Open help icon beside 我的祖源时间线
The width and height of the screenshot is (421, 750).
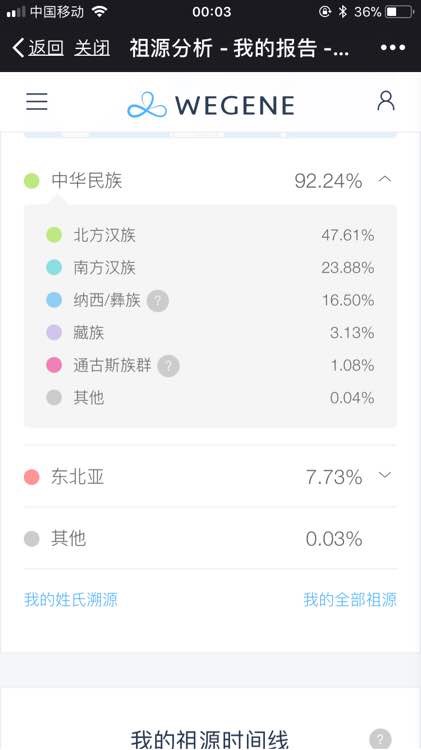click(380, 739)
